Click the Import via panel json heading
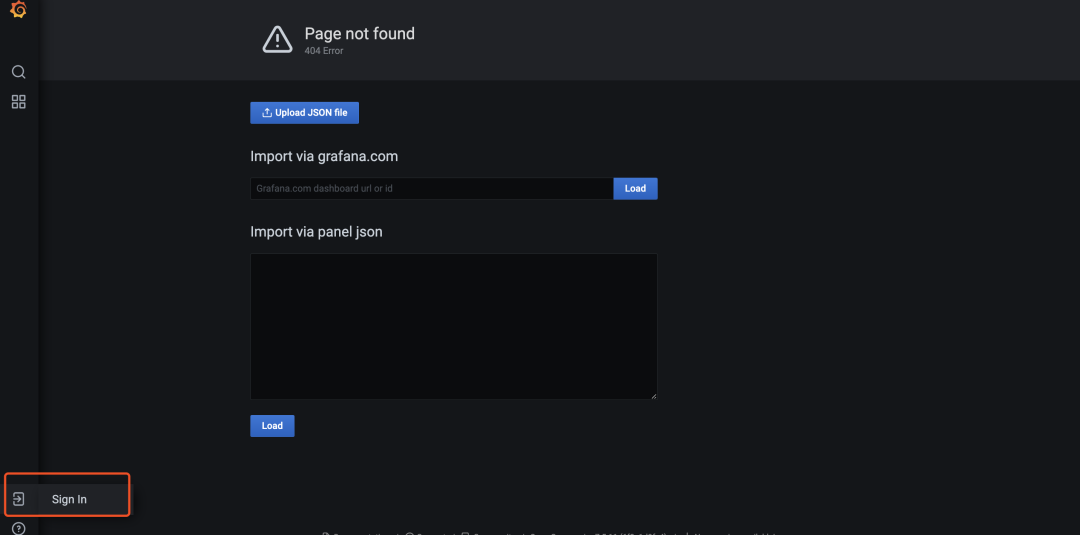The width and height of the screenshot is (1080, 535). point(316,232)
